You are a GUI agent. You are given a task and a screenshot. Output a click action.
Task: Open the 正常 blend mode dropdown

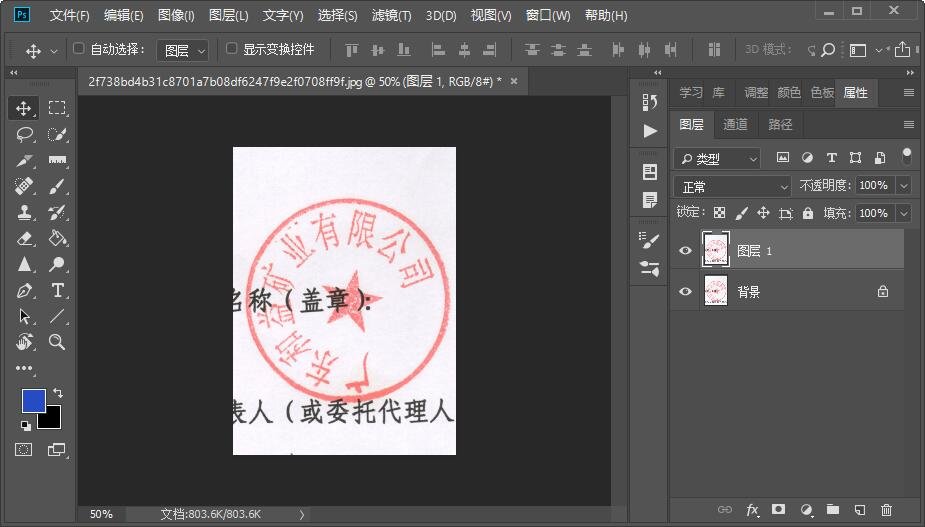[x=732, y=187]
